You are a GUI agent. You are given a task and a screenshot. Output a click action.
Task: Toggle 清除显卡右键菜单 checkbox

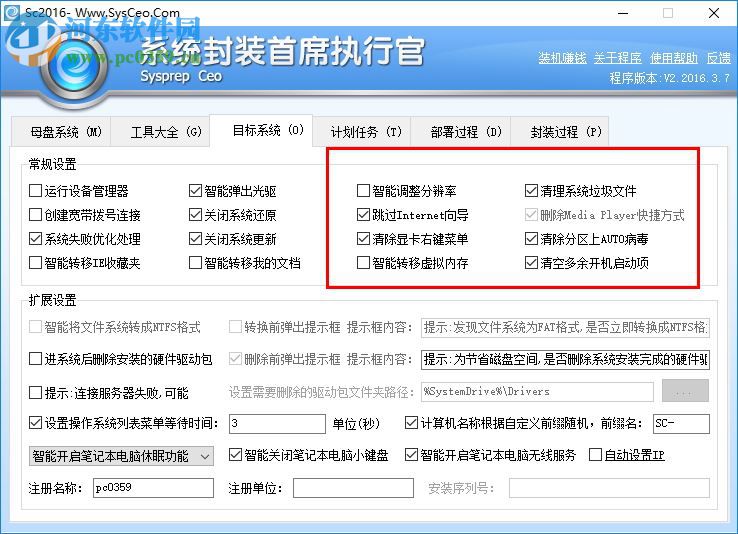pos(363,239)
